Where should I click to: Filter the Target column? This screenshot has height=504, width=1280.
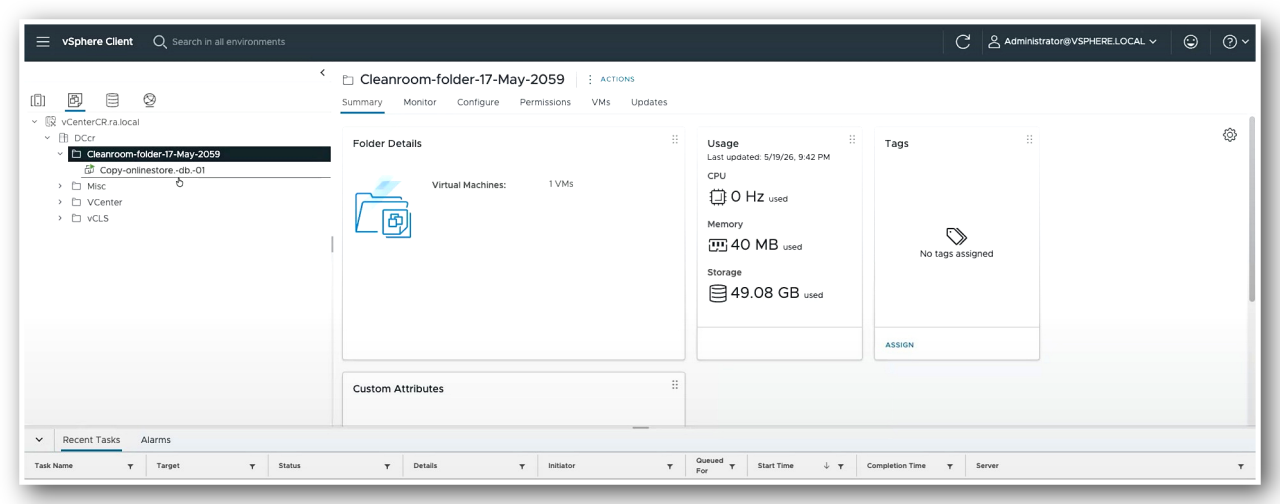[252, 467]
